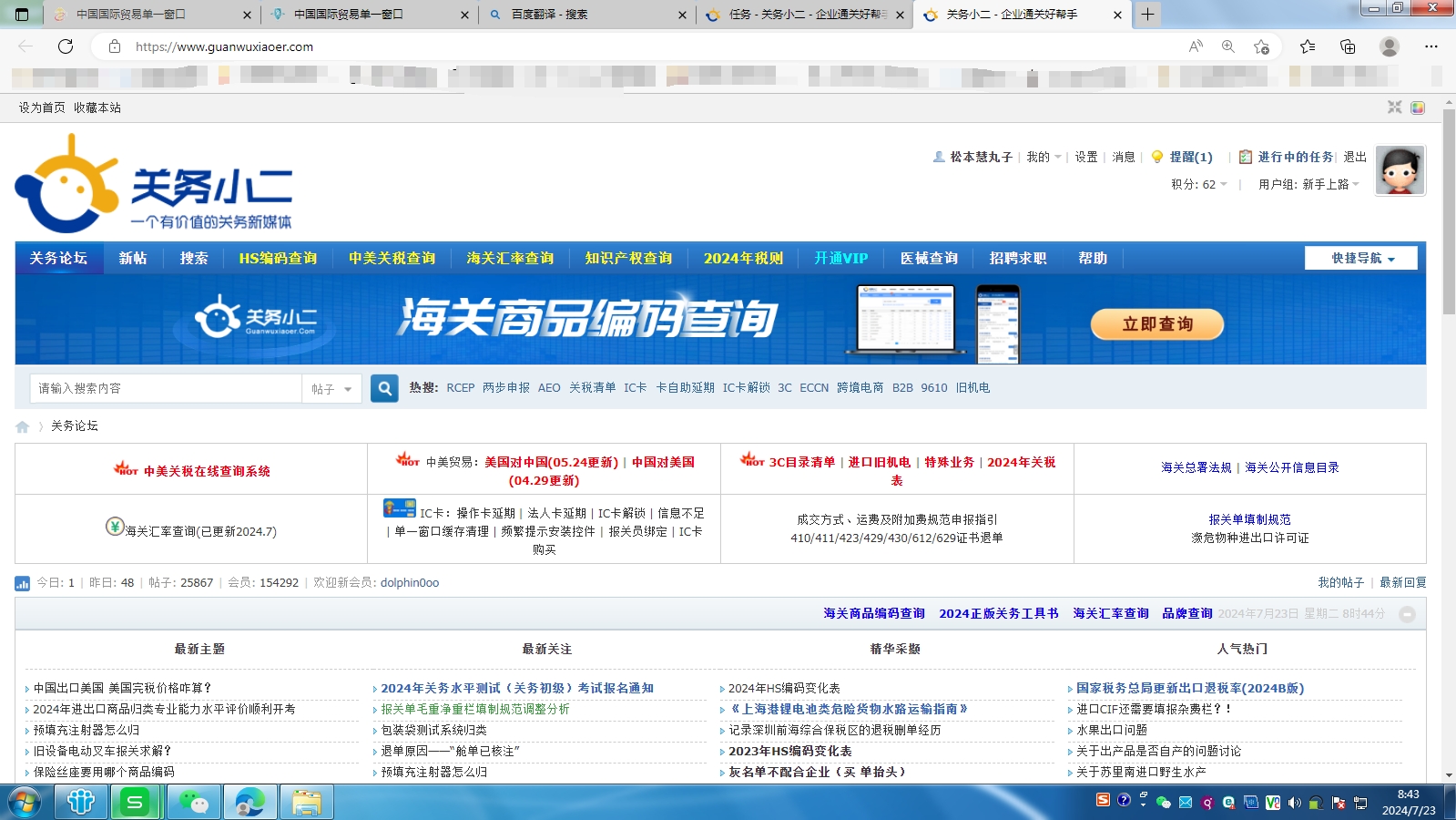
Task: Add page to favorites star icon
Action: point(1261,46)
